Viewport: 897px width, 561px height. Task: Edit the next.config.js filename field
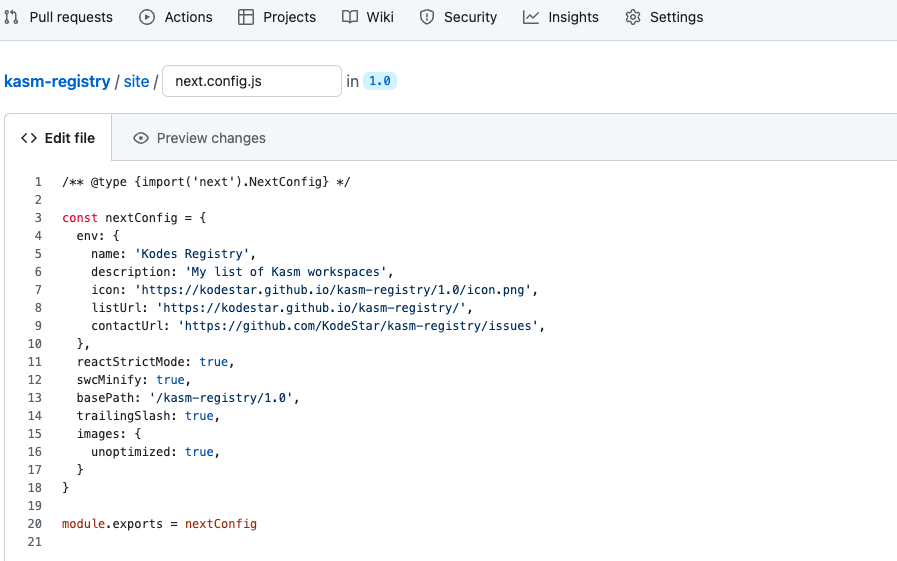click(x=252, y=81)
